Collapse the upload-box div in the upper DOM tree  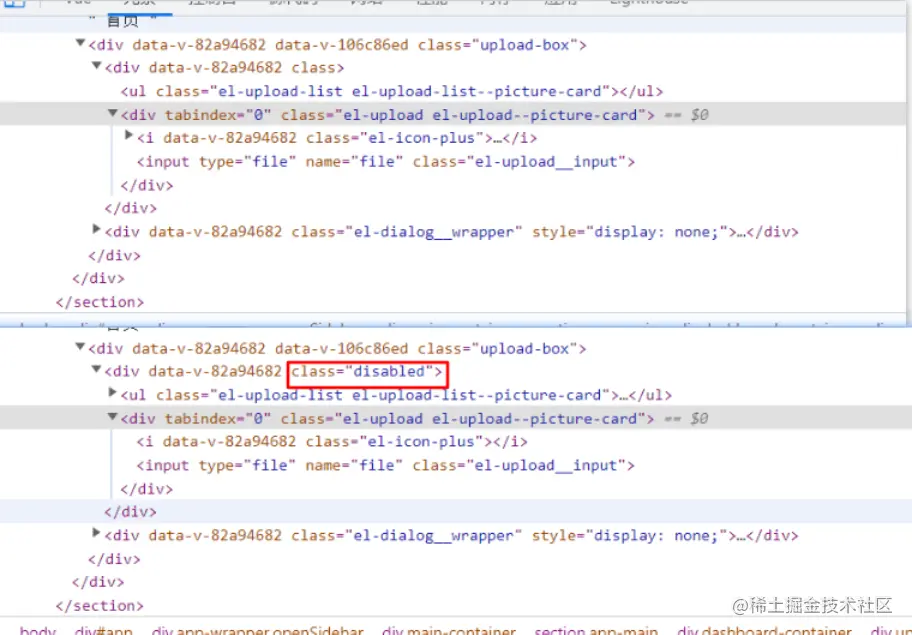coord(80,42)
